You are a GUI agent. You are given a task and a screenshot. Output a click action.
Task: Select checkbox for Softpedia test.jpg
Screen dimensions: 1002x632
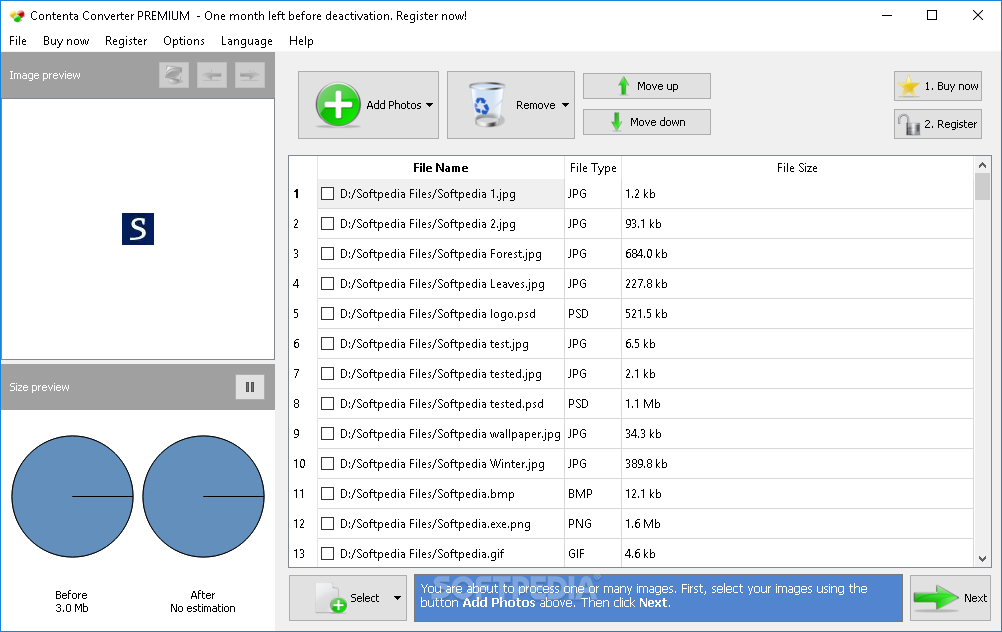(327, 344)
